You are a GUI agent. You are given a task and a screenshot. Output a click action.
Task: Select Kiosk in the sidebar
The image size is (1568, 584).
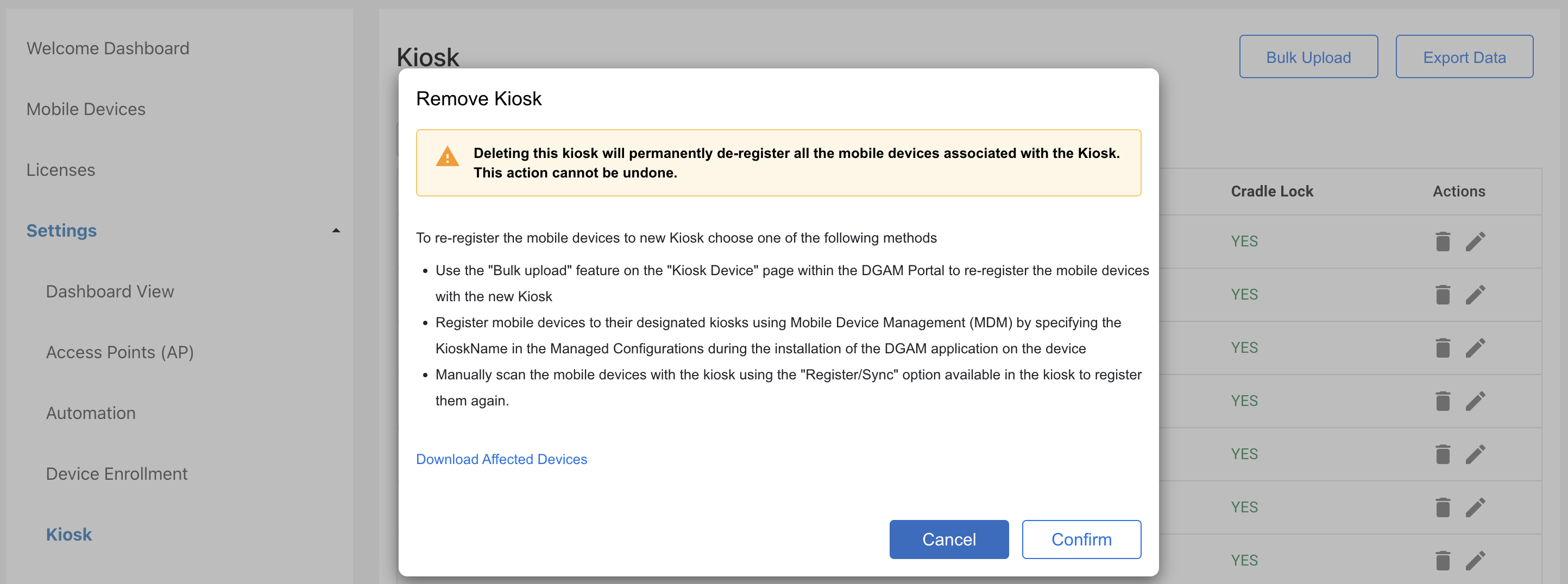[69, 535]
